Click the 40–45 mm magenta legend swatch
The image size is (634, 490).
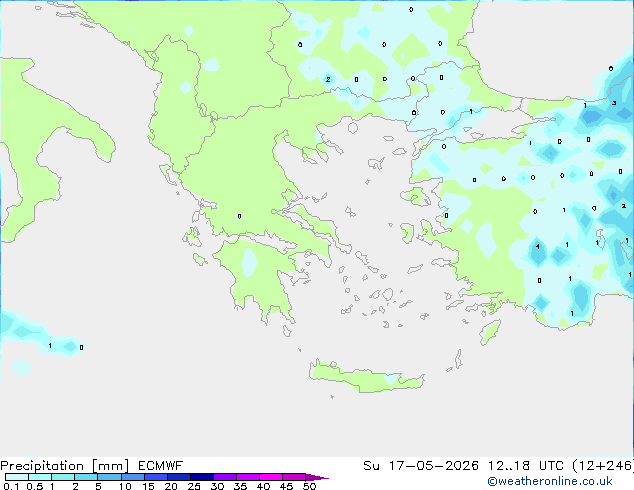coord(271,477)
